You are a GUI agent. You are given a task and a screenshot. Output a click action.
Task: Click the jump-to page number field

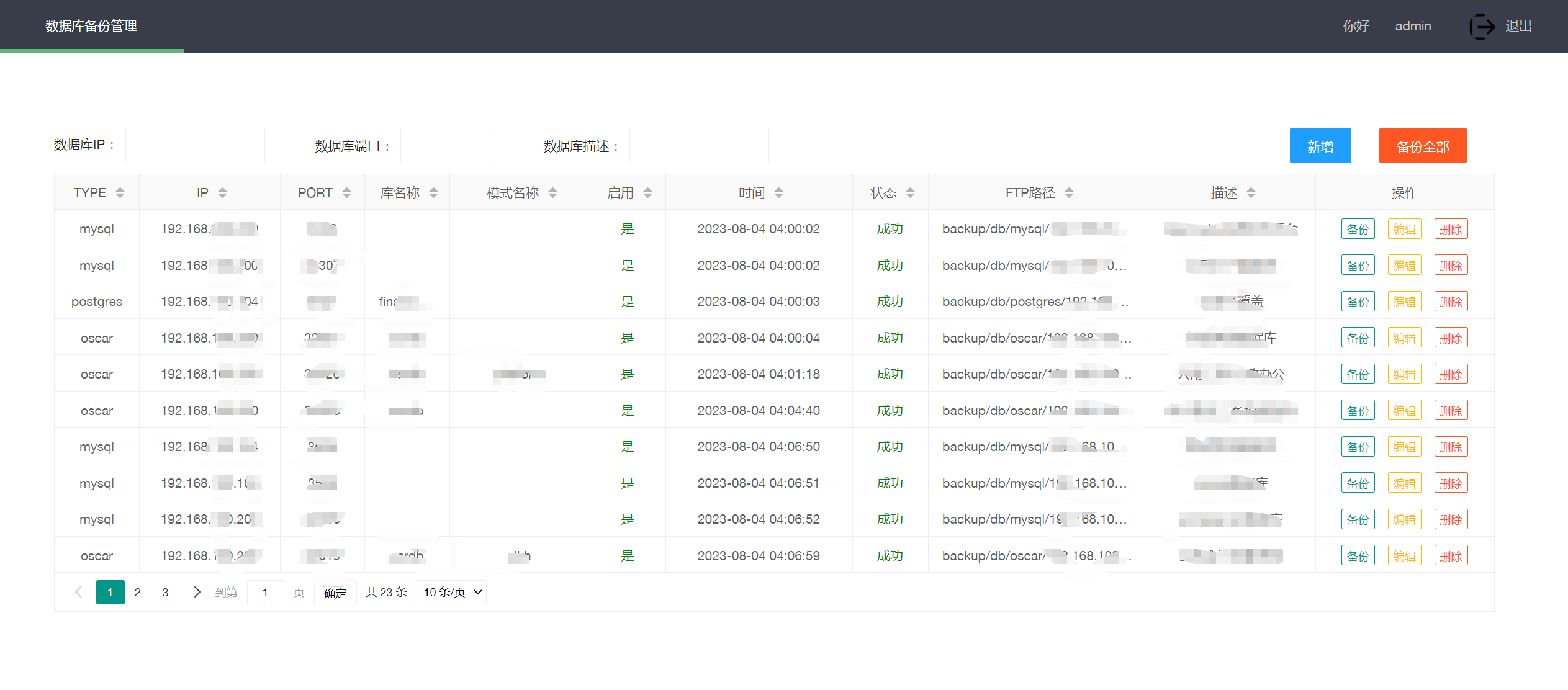(x=265, y=593)
